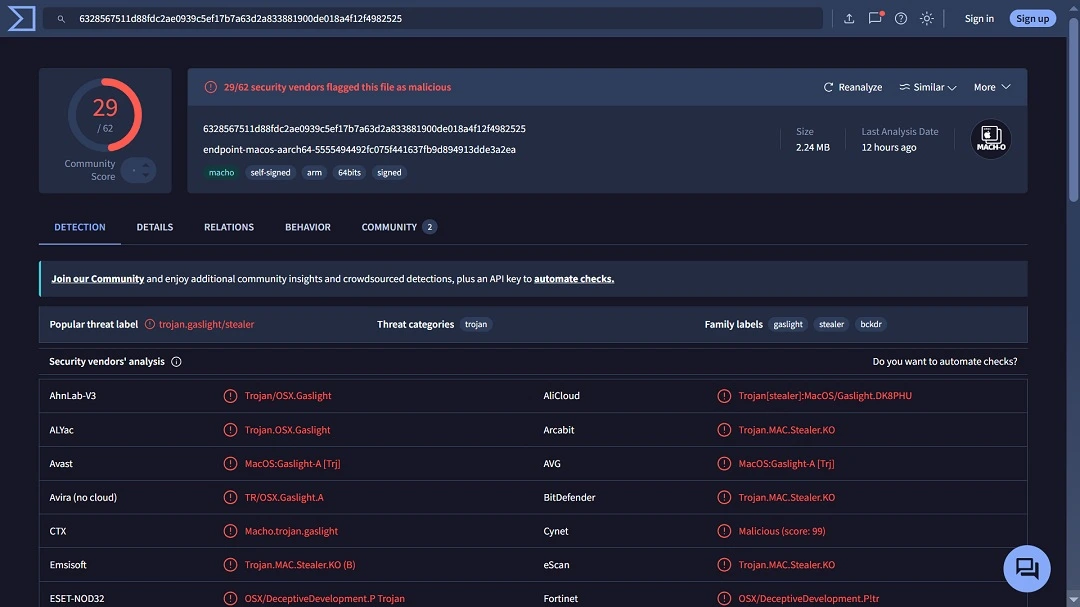Image resolution: width=1080 pixels, height=607 pixels.
Task: Click the Emsisoft detection warning icon
Action: point(230,565)
